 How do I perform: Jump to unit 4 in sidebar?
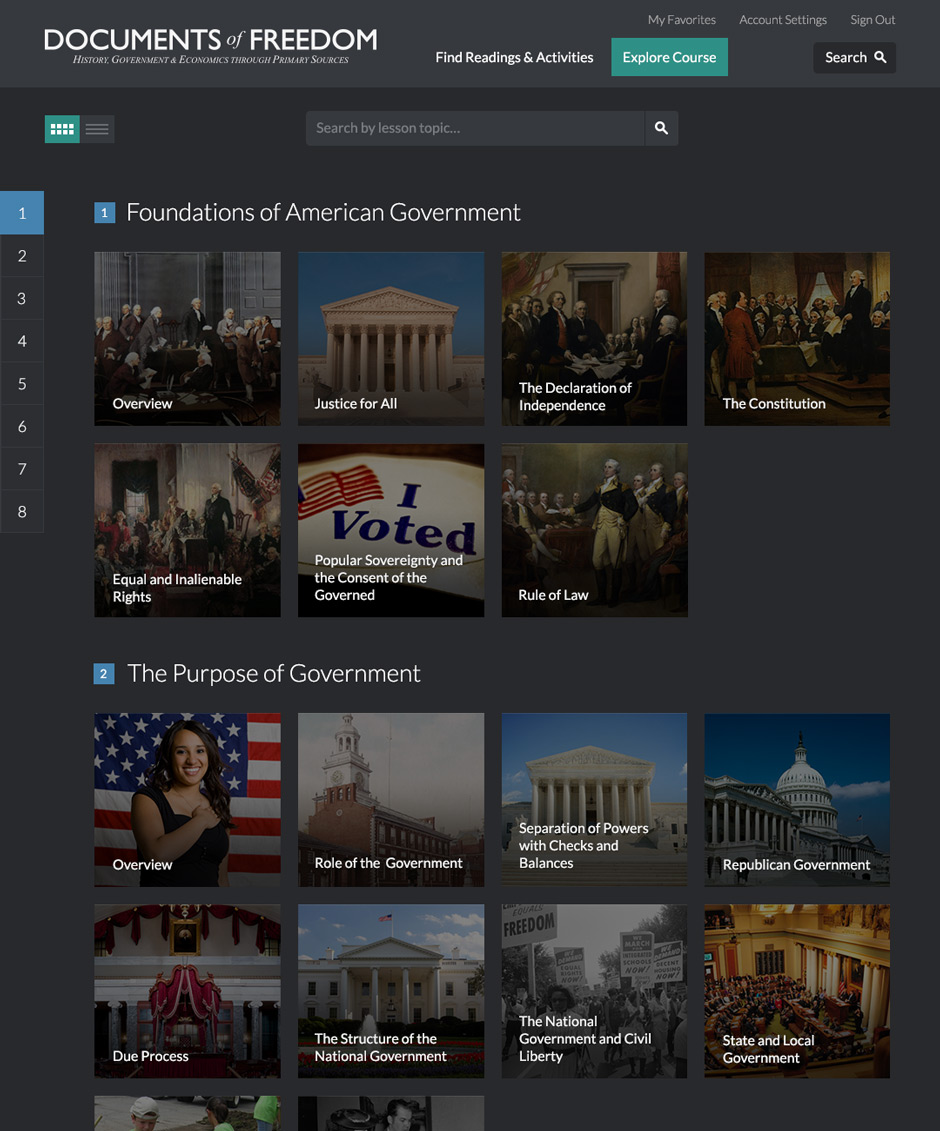[22, 341]
